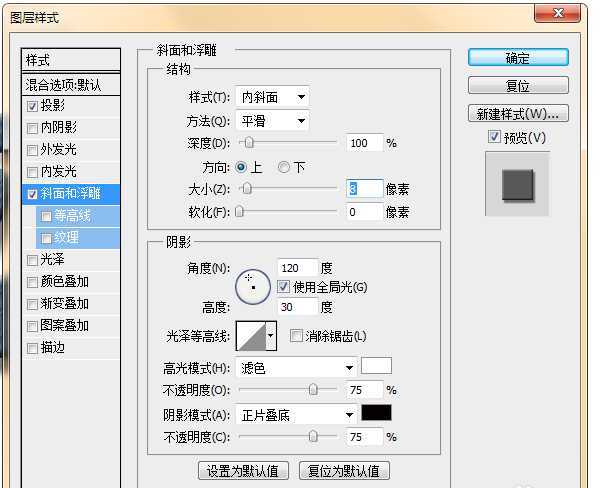Viewport: 614px width, 488px height.
Task: Disable the 投影 drop shadow checkbox
Action: click(x=33, y=106)
